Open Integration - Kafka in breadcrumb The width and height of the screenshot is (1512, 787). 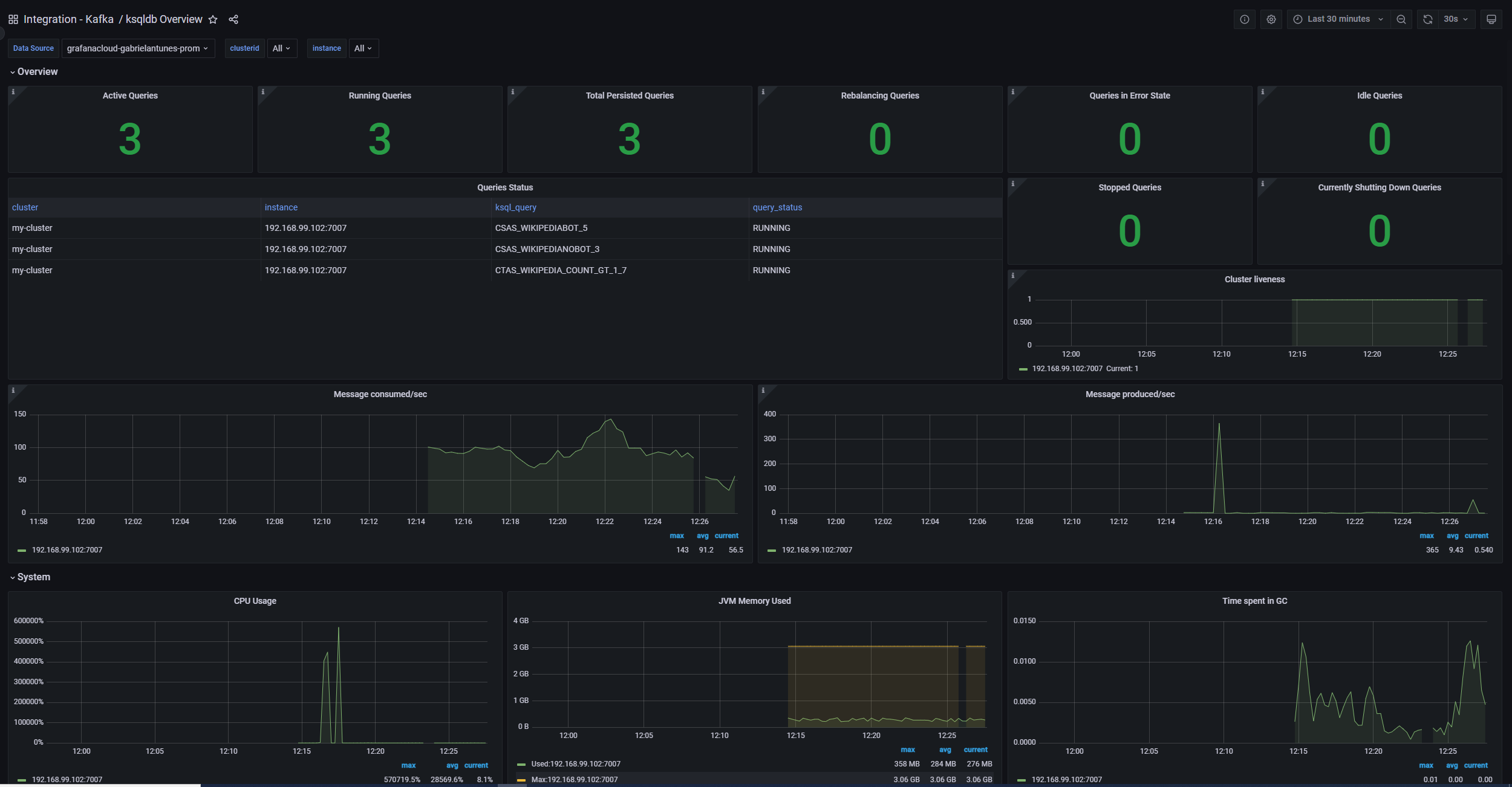click(69, 19)
